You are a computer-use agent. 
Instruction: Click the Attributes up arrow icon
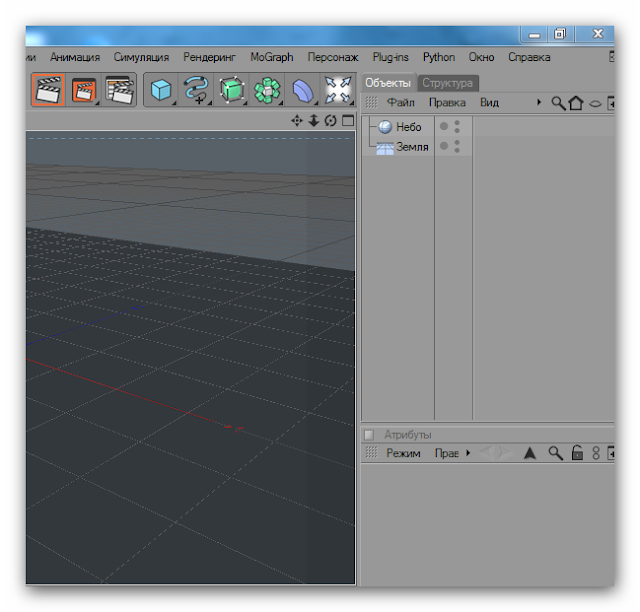(x=530, y=453)
